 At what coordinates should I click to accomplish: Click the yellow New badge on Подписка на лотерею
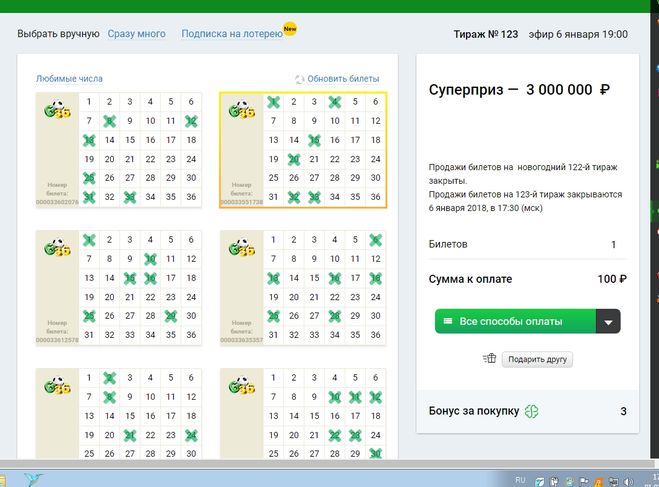tap(290, 28)
